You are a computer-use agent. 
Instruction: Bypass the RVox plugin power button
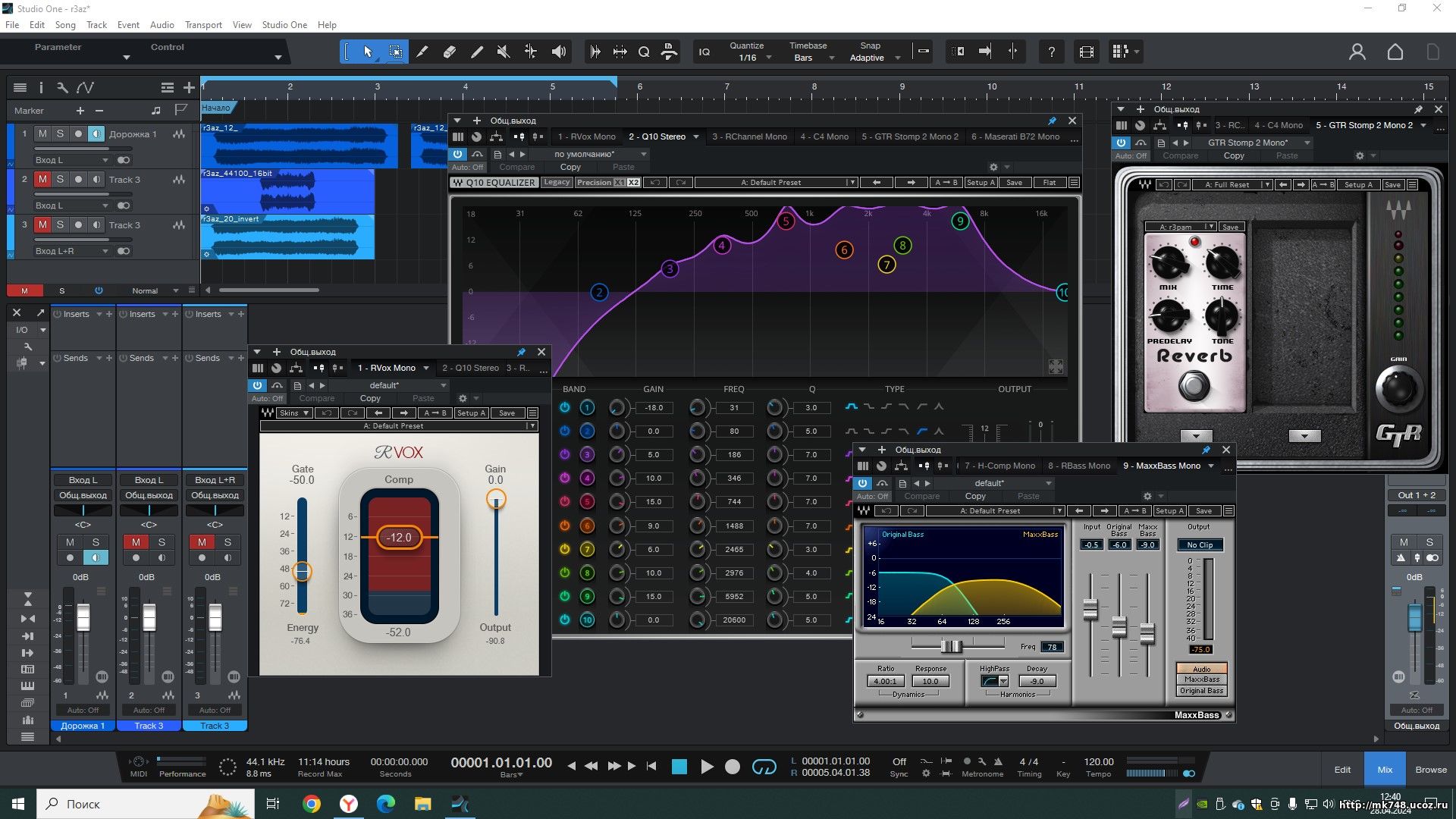click(x=257, y=385)
